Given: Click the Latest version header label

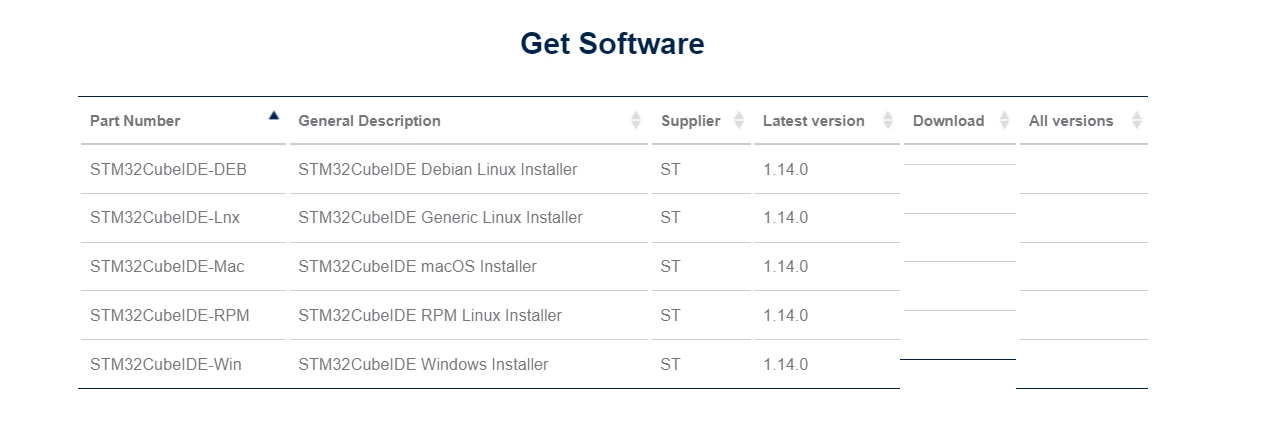Looking at the screenshot, I should pyautogui.click(x=813, y=121).
